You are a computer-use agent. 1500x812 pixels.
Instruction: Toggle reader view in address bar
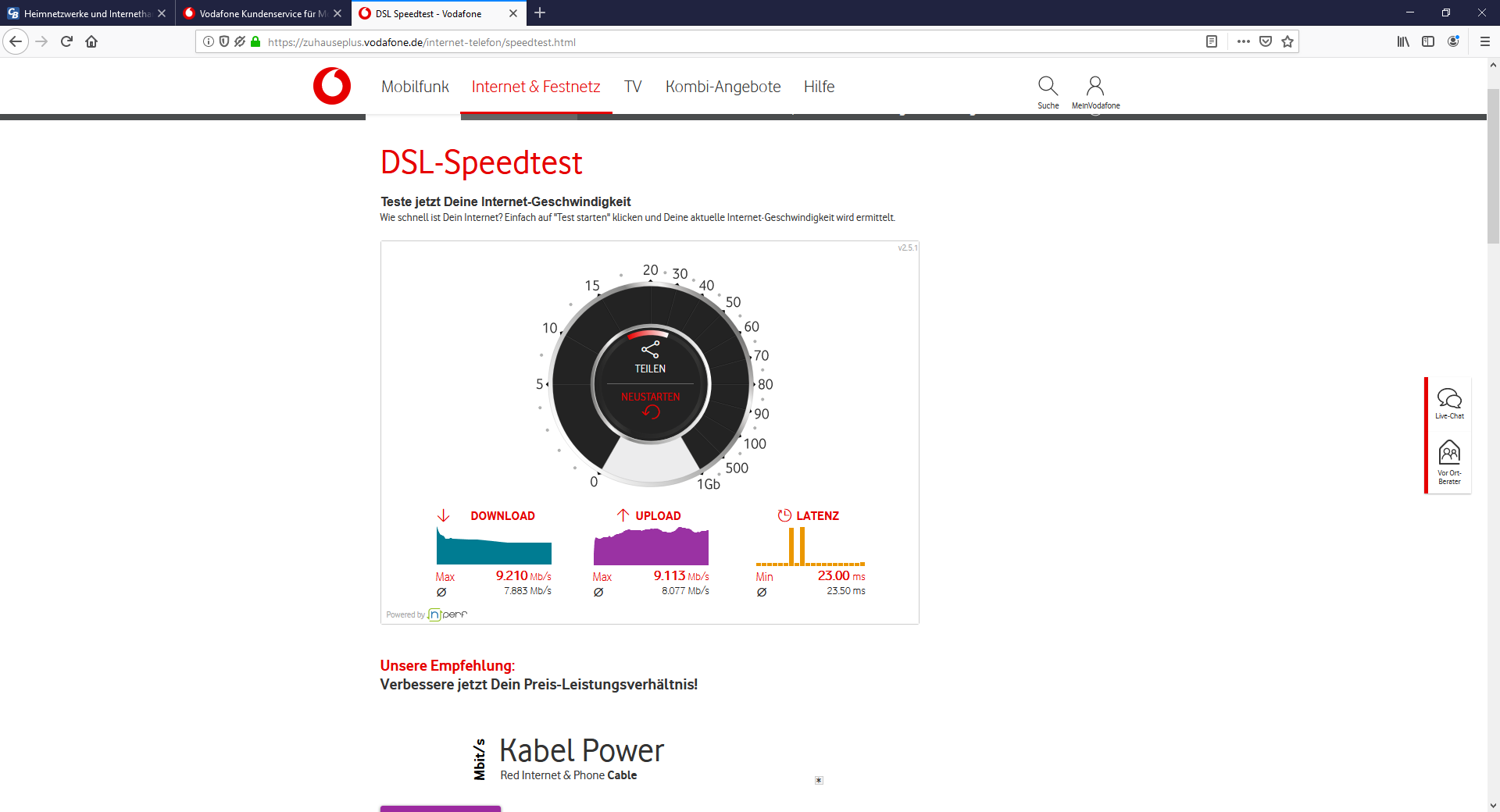pyautogui.click(x=1212, y=41)
